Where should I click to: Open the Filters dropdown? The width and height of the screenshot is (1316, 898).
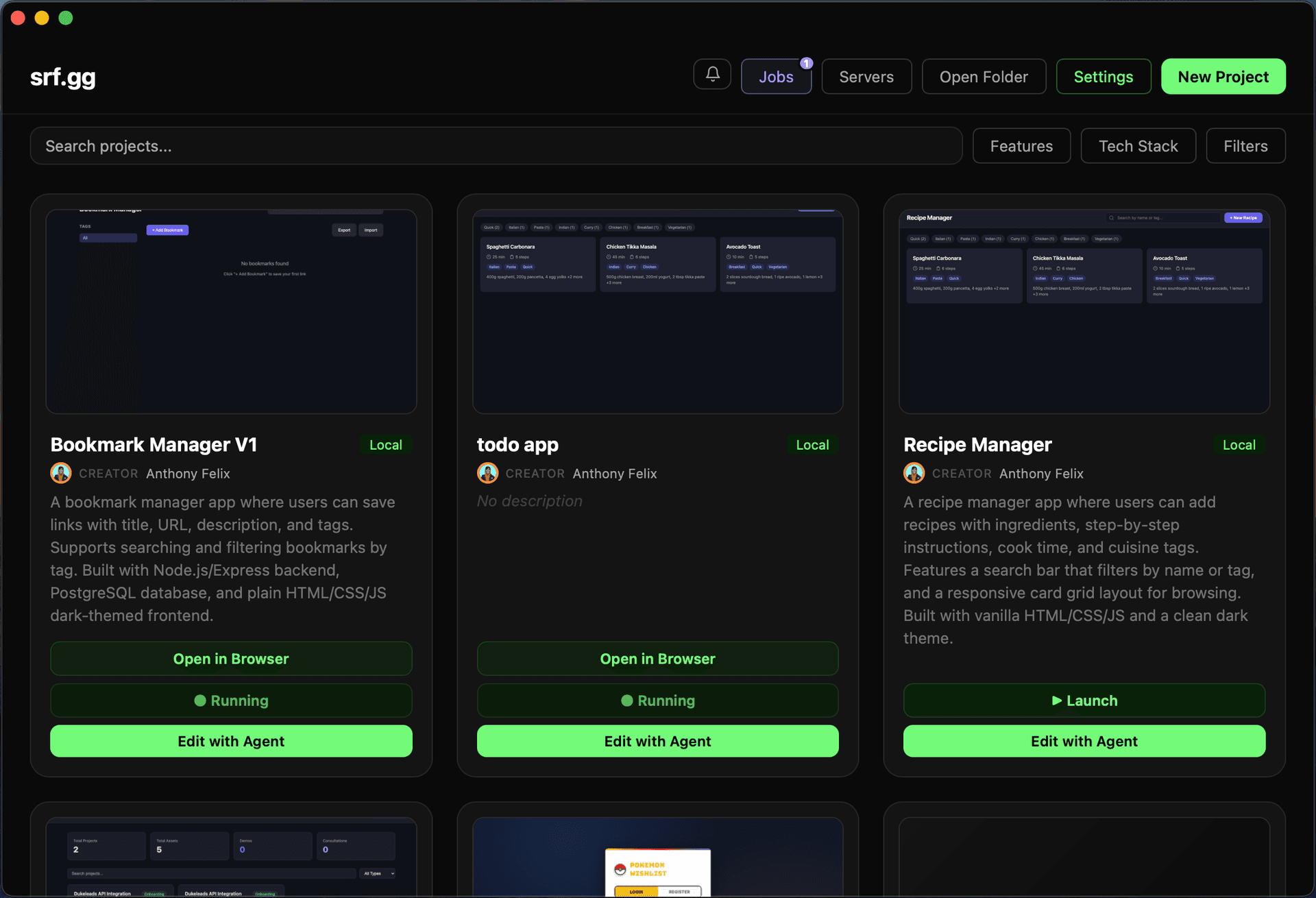click(1245, 145)
